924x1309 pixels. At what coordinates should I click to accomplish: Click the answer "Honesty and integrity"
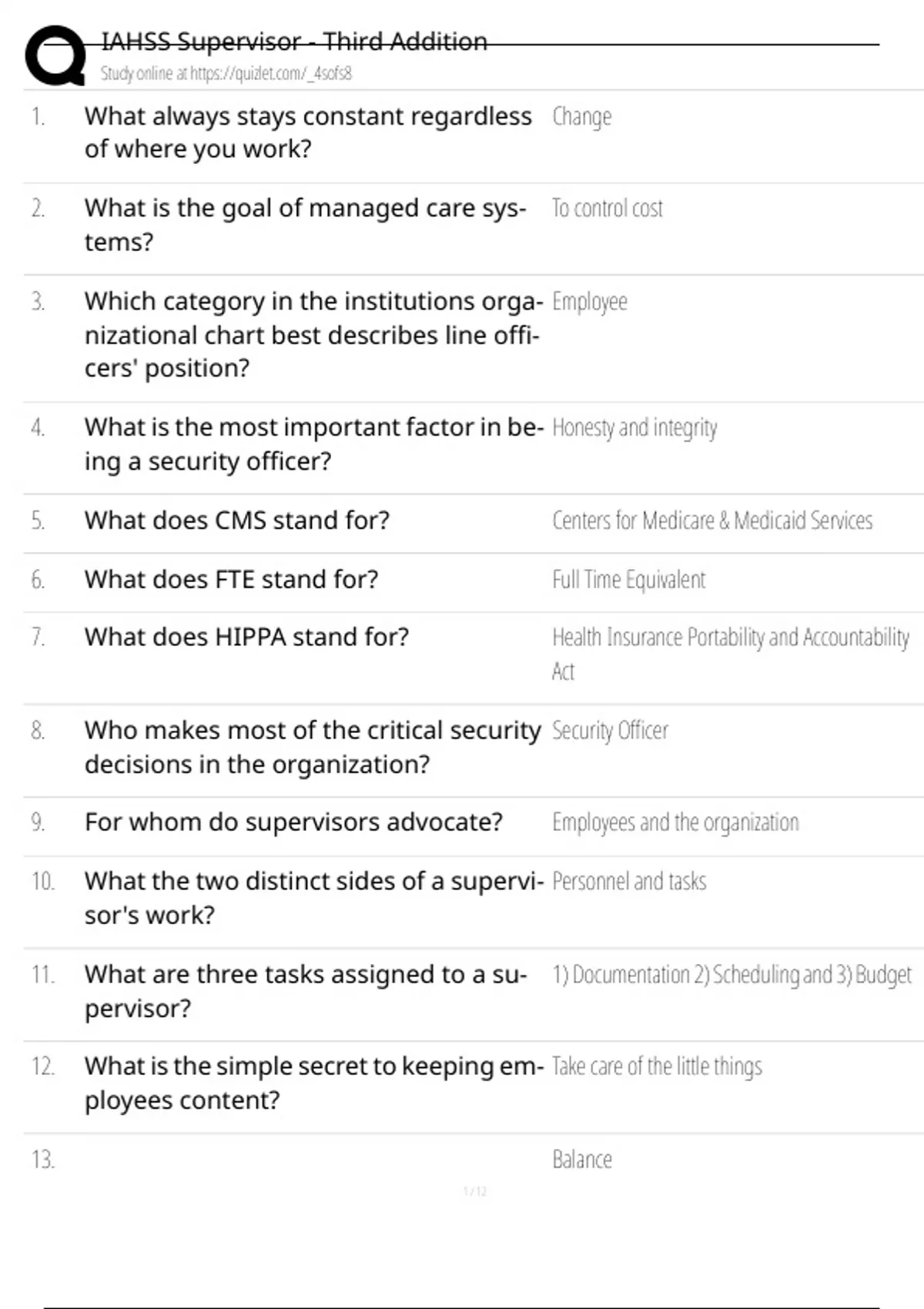pos(634,427)
